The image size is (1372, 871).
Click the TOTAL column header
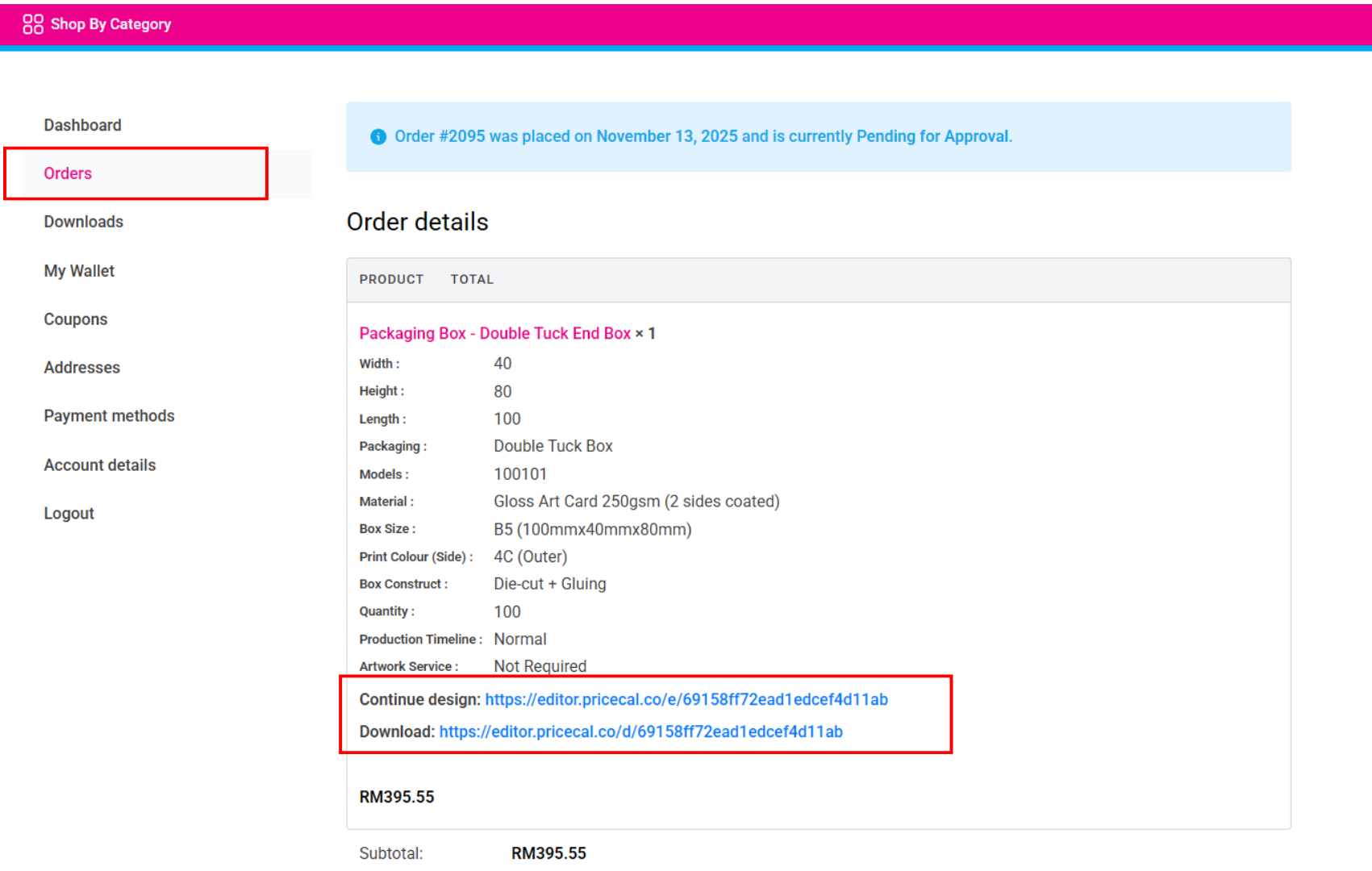pyautogui.click(x=472, y=279)
